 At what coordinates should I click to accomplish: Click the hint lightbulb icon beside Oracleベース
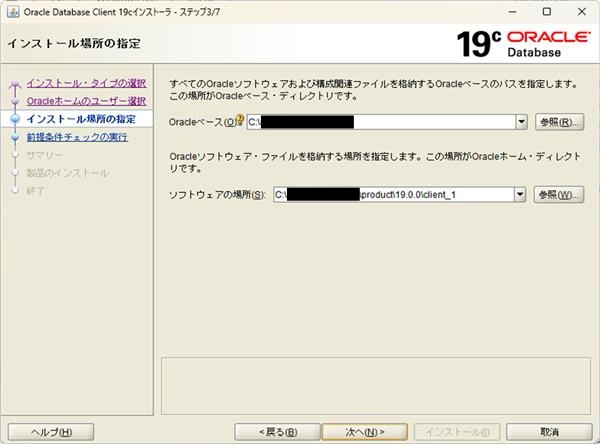coord(240,121)
